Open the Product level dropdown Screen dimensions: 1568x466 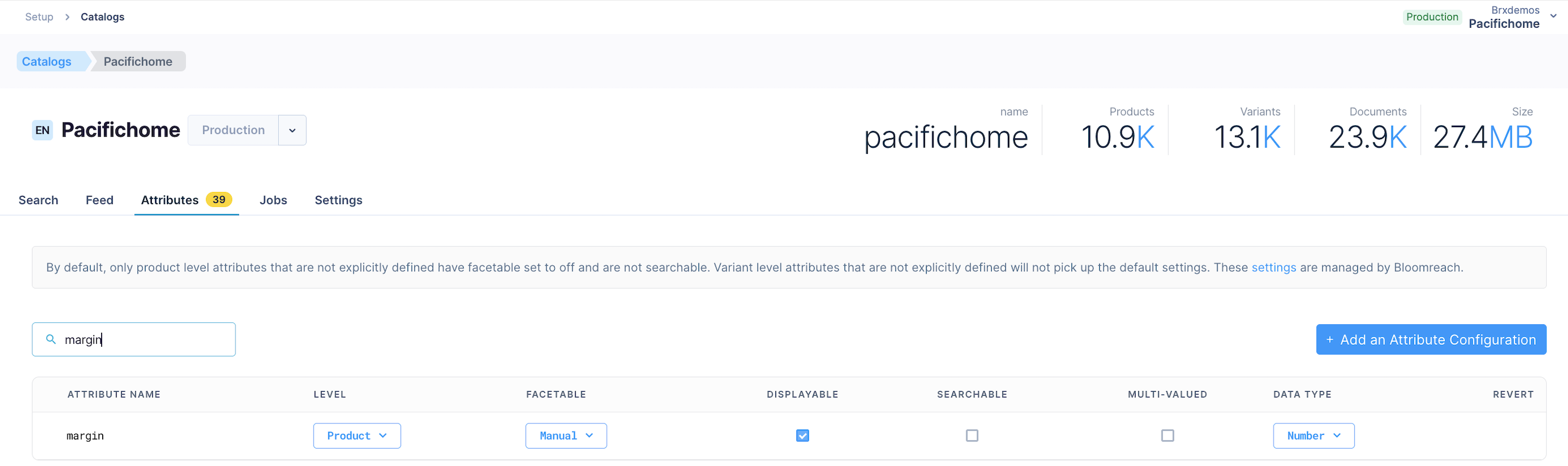pyautogui.click(x=357, y=435)
